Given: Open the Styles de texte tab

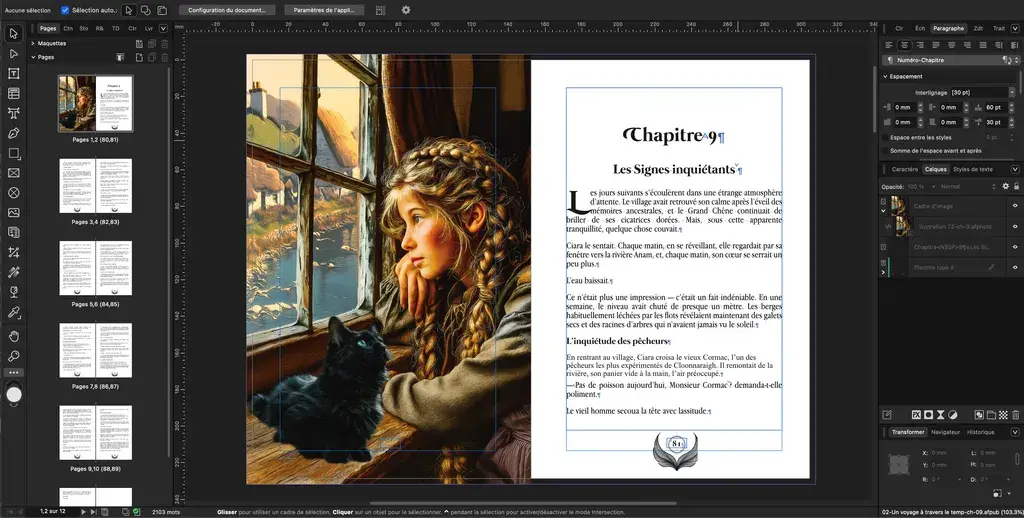Looking at the screenshot, I should [973, 169].
